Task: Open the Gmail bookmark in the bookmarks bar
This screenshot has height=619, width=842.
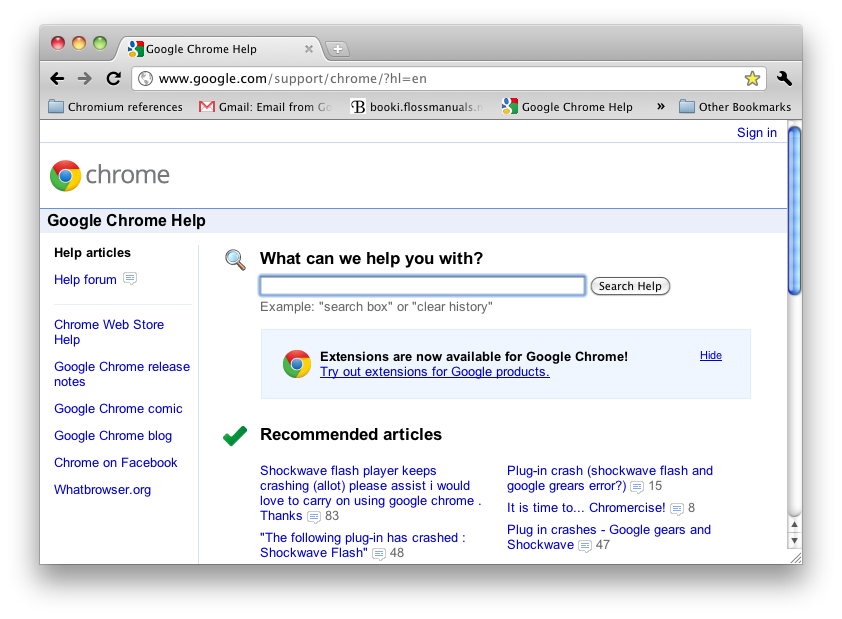Action: click(265, 107)
